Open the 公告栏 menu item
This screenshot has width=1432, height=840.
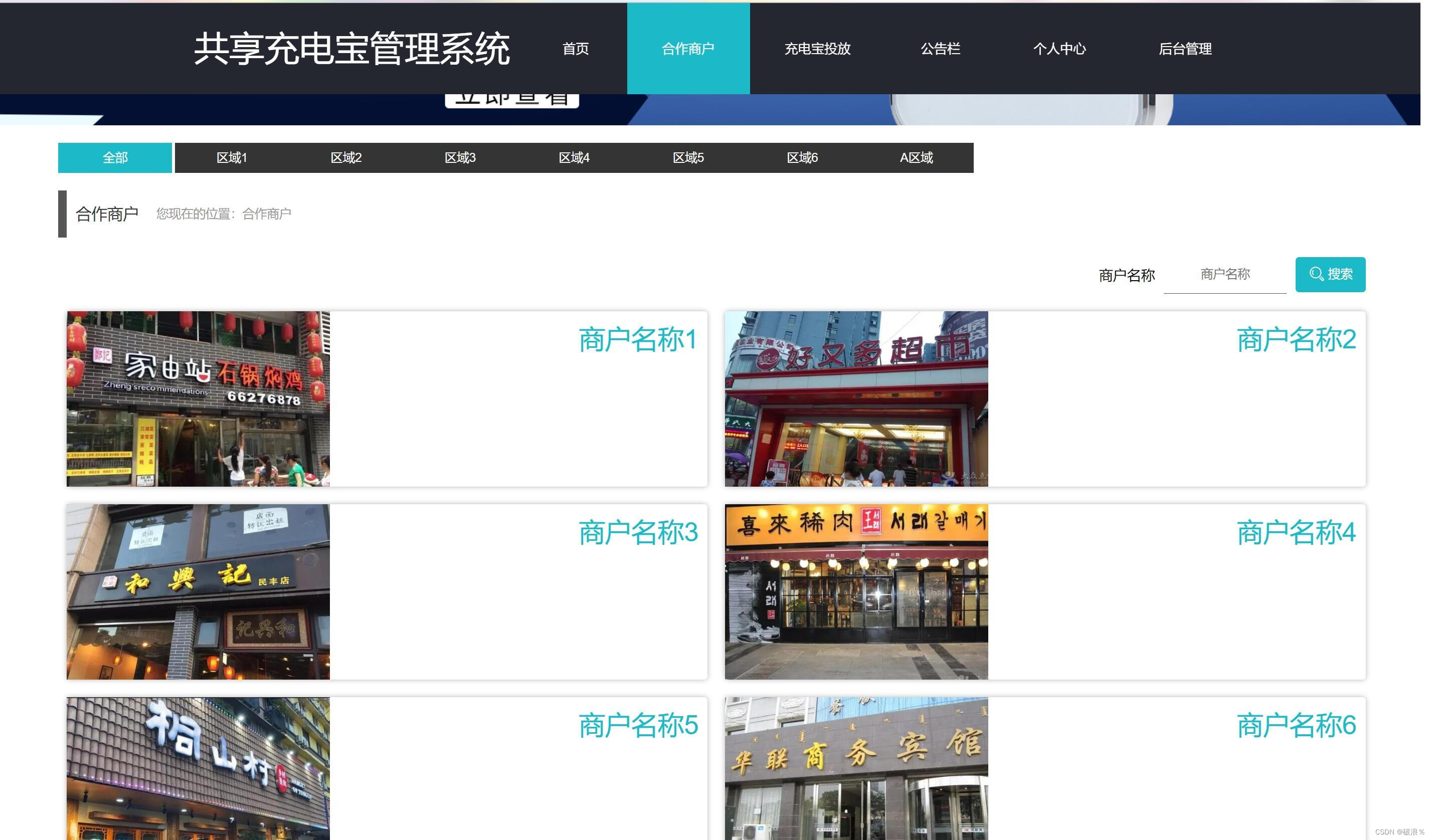click(x=940, y=49)
